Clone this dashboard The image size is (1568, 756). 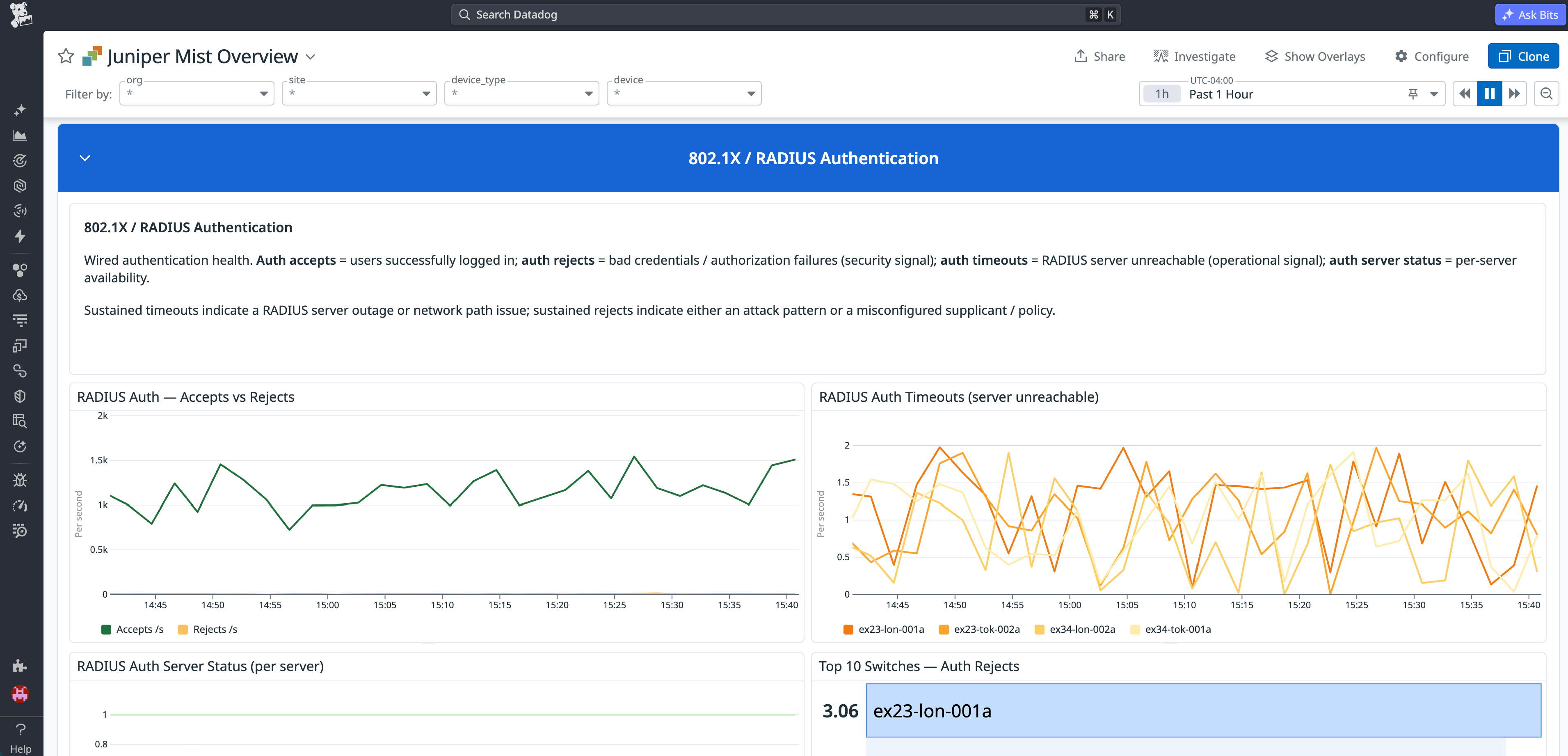pos(1523,56)
